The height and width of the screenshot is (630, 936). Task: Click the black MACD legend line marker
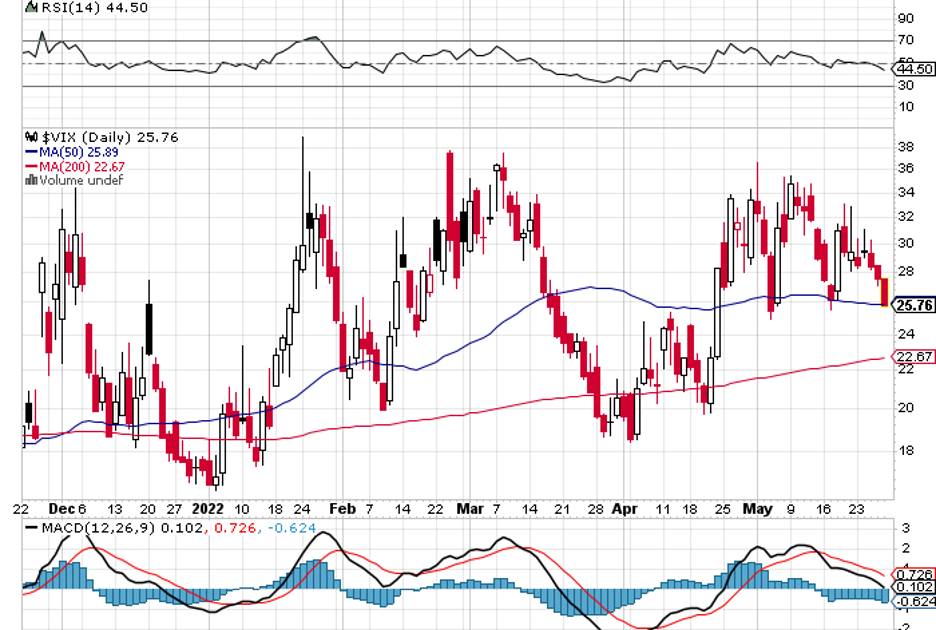point(31,527)
